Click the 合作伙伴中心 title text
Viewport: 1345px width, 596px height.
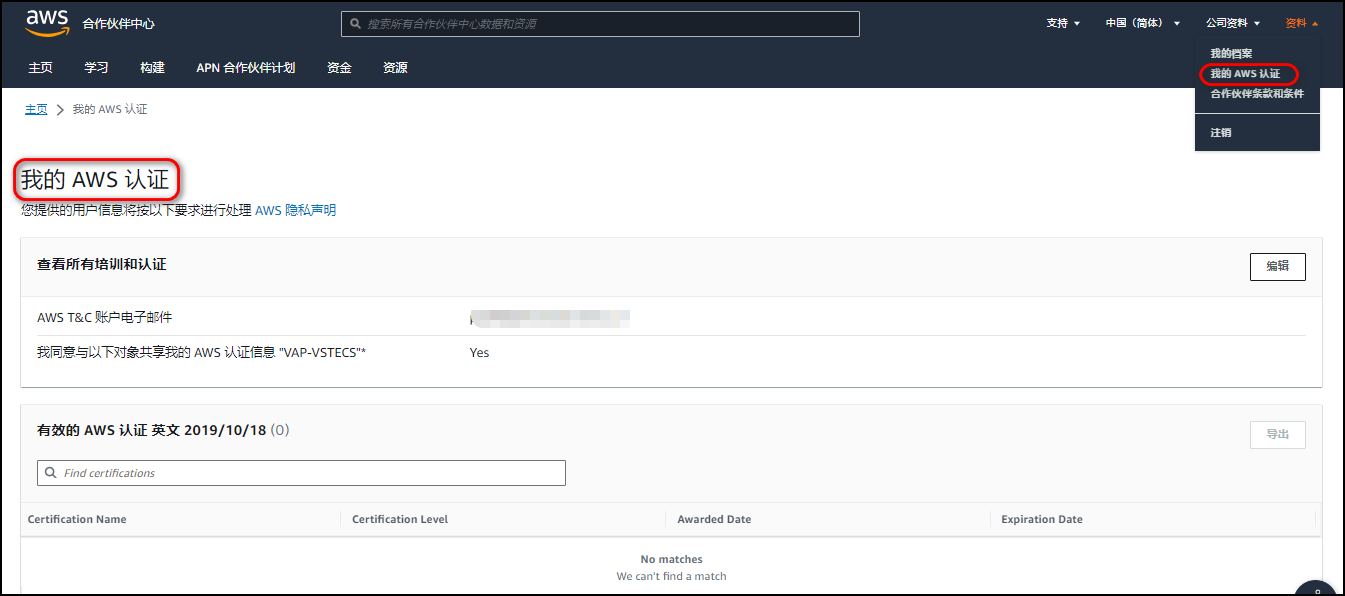click(x=118, y=23)
